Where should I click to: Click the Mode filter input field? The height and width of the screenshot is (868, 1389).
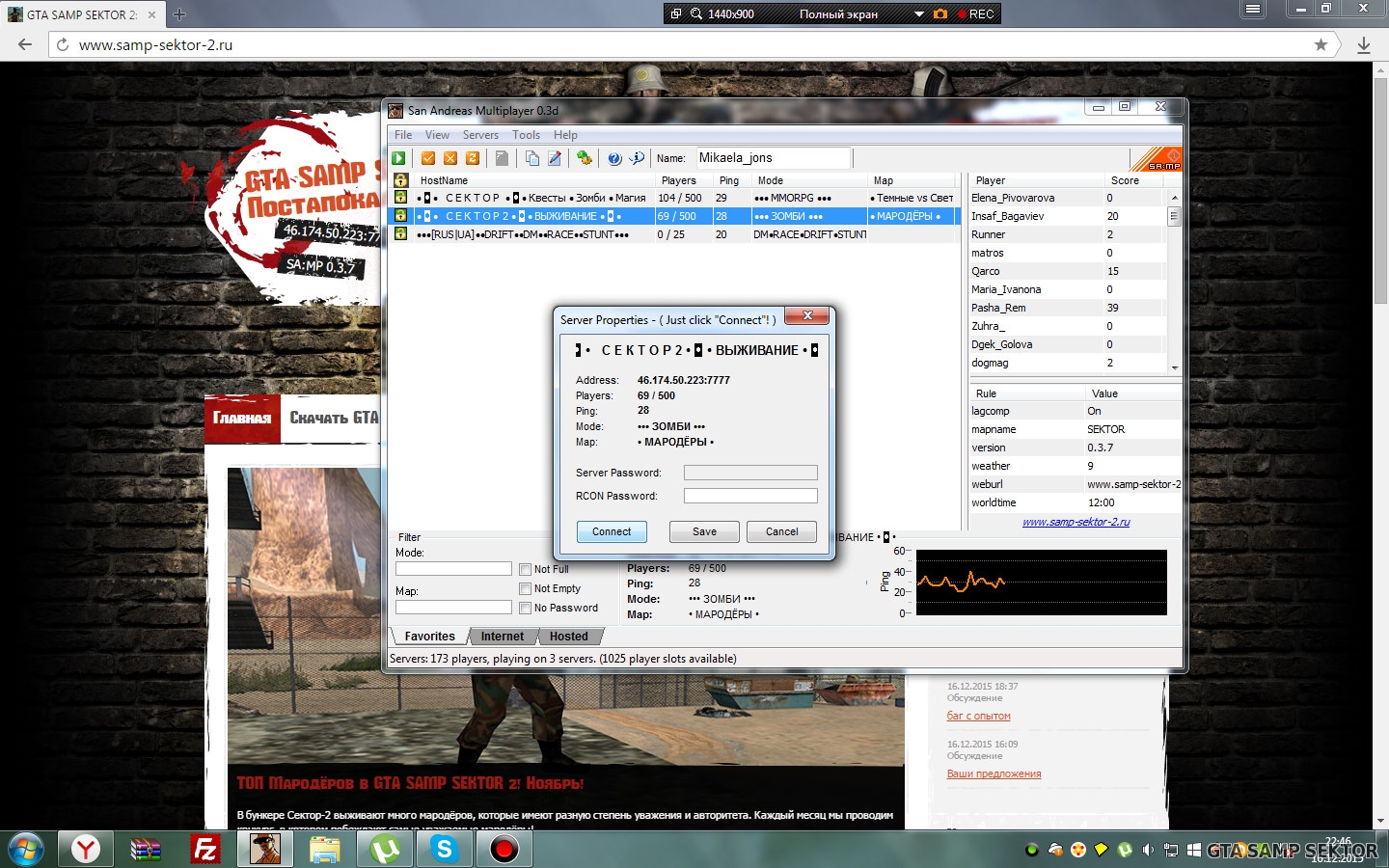tap(453, 569)
